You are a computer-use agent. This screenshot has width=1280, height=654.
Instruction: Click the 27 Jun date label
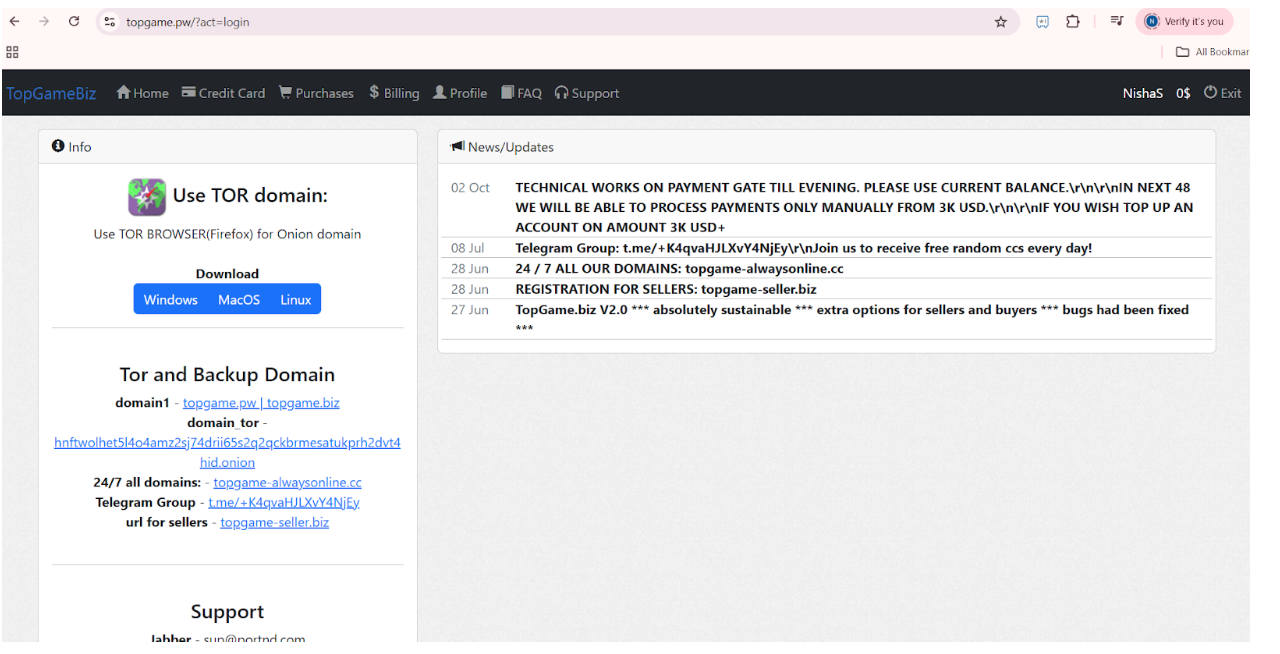470,310
